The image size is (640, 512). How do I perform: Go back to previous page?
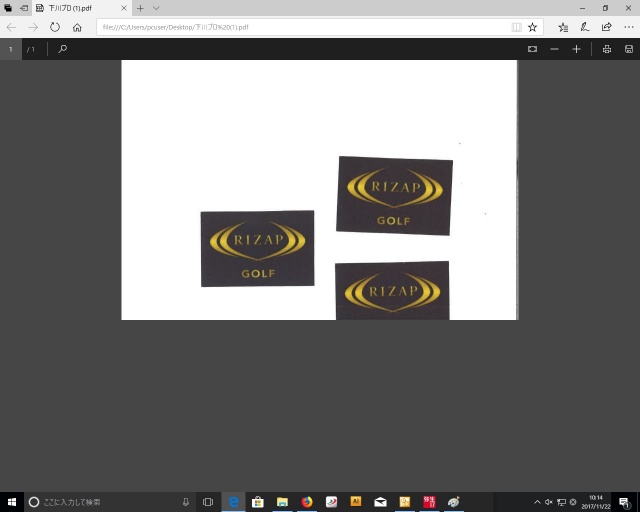(x=11, y=27)
